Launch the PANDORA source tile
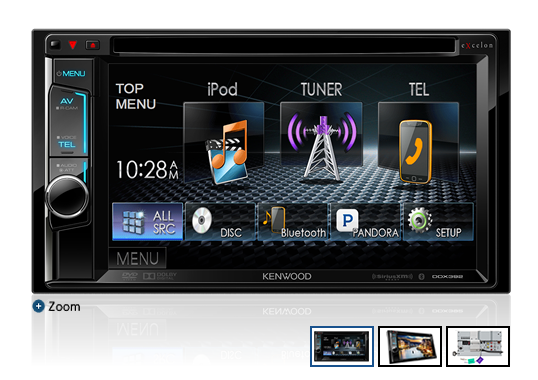538x380 pixels. point(365,222)
